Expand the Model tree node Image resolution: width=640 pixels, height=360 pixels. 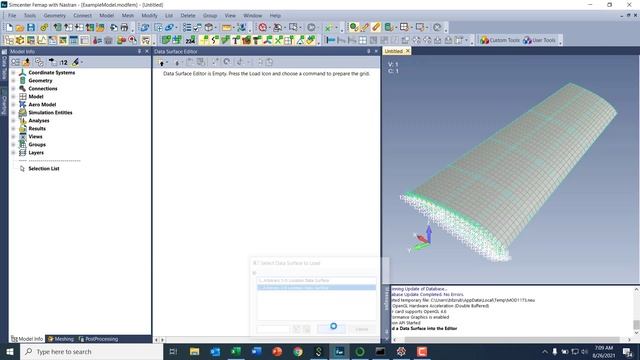tap(13, 97)
